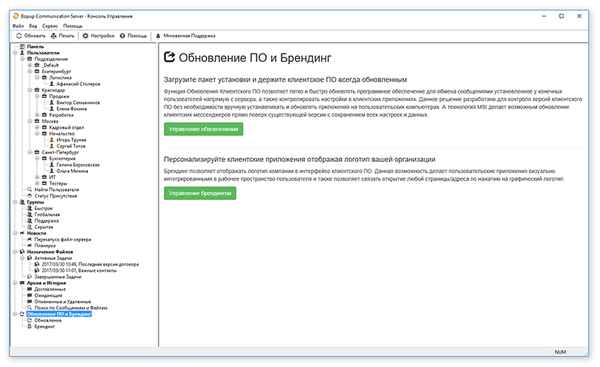Collapse the Санкт-Петербург node
600x367 pixels.
click(x=30, y=152)
